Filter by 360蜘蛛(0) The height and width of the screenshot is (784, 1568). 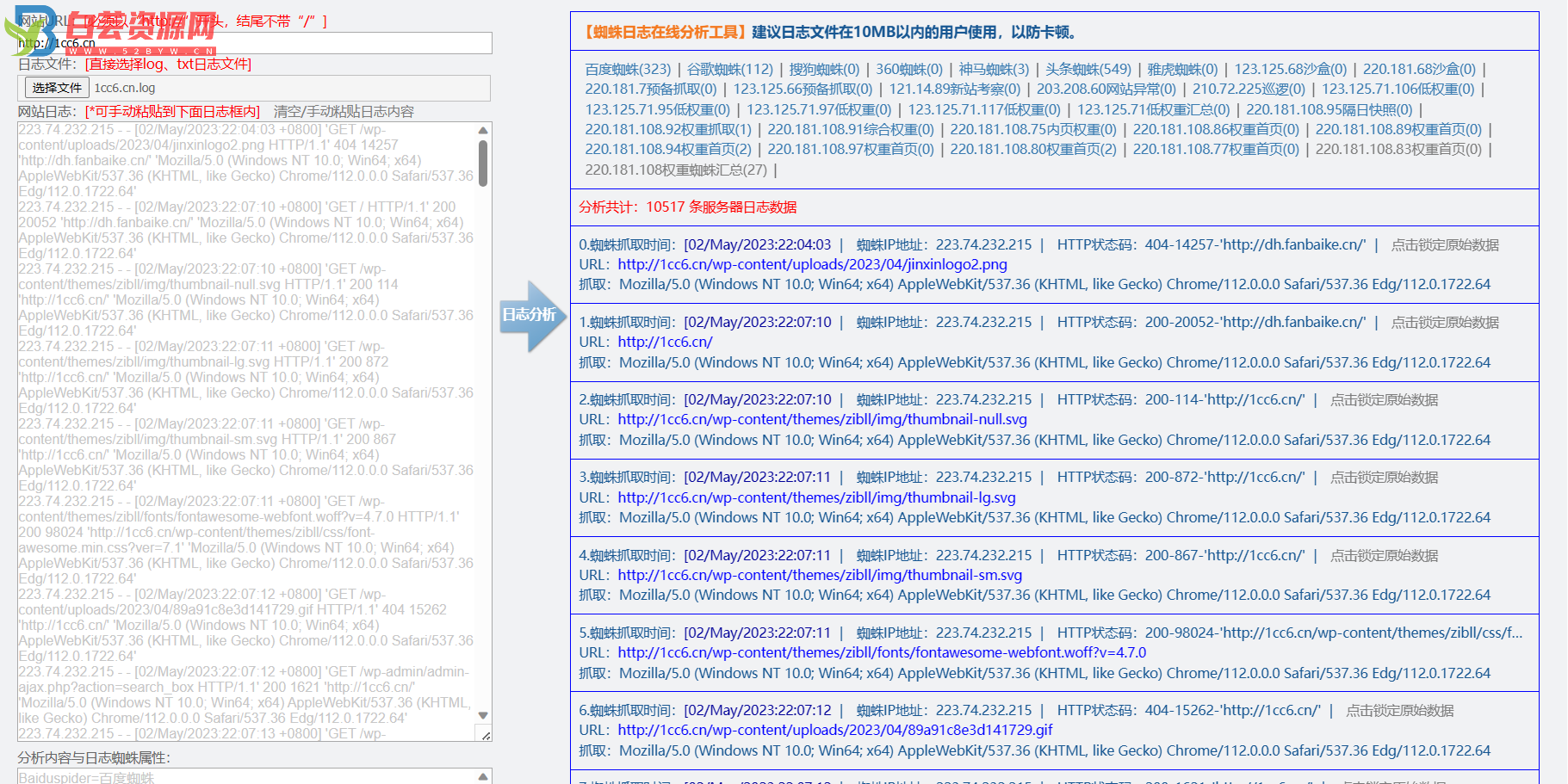909,69
